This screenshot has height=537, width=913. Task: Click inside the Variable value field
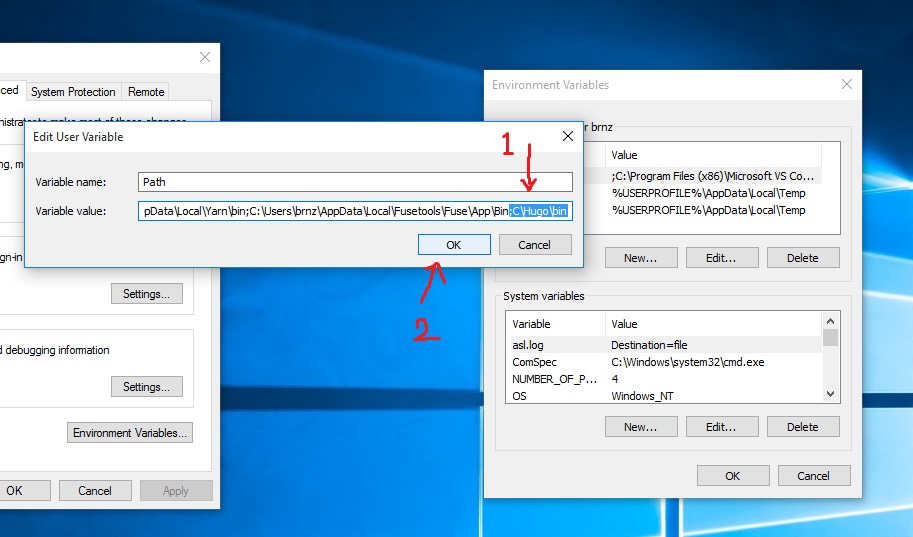point(355,211)
